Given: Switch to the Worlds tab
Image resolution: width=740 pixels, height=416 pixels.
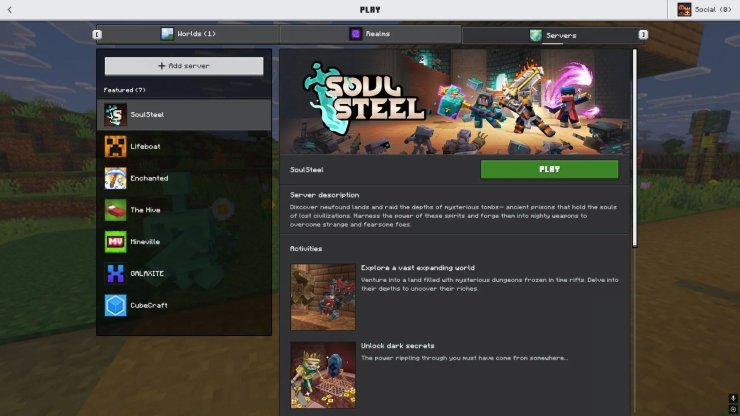Looking at the screenshot, I should (x=188, y=34).
